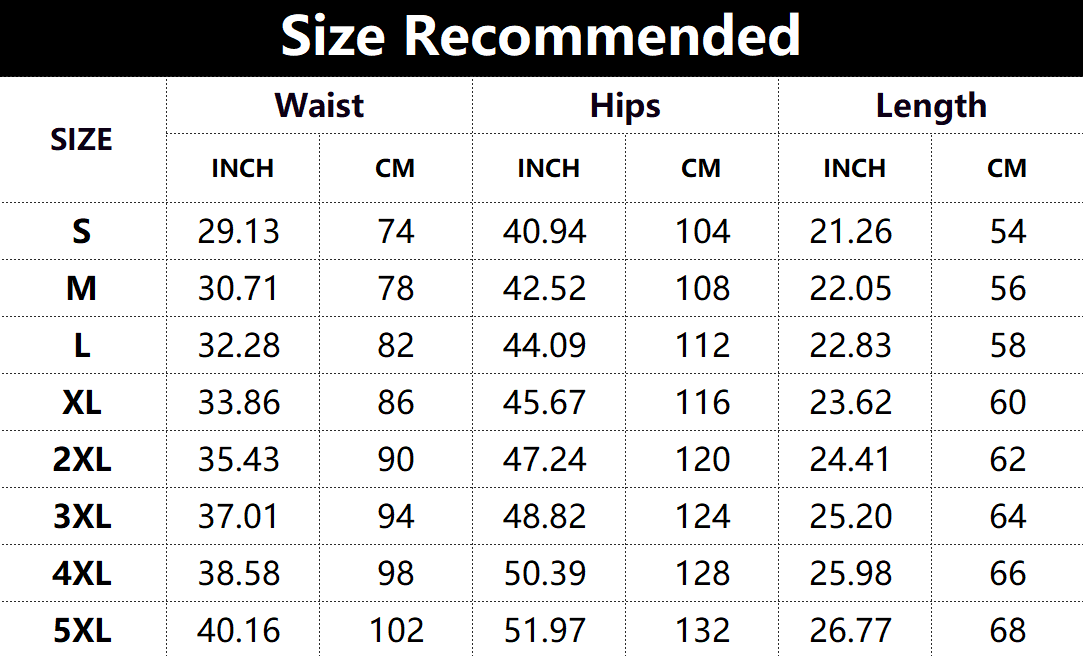
Task: Select the S size row label
Action: pyautogui.click(x=81, y=232)
